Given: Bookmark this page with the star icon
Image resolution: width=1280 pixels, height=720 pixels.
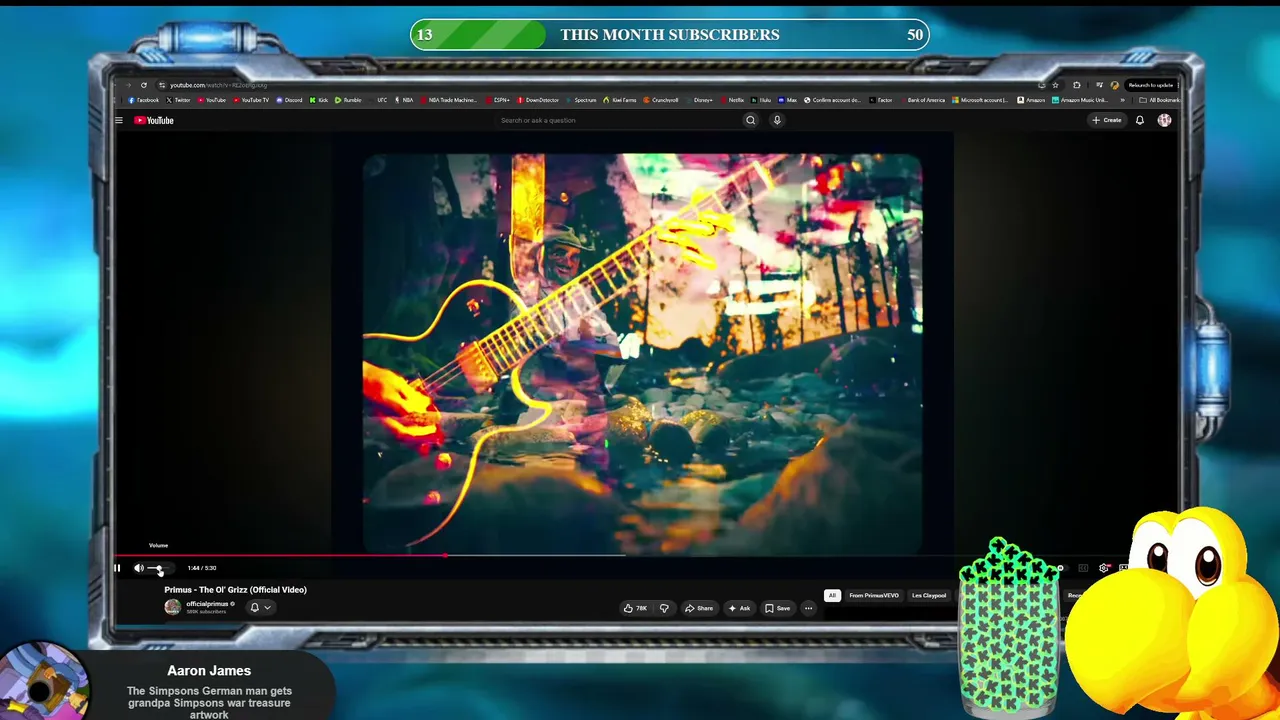Looking at the screenshot, I should (1055, 85).
